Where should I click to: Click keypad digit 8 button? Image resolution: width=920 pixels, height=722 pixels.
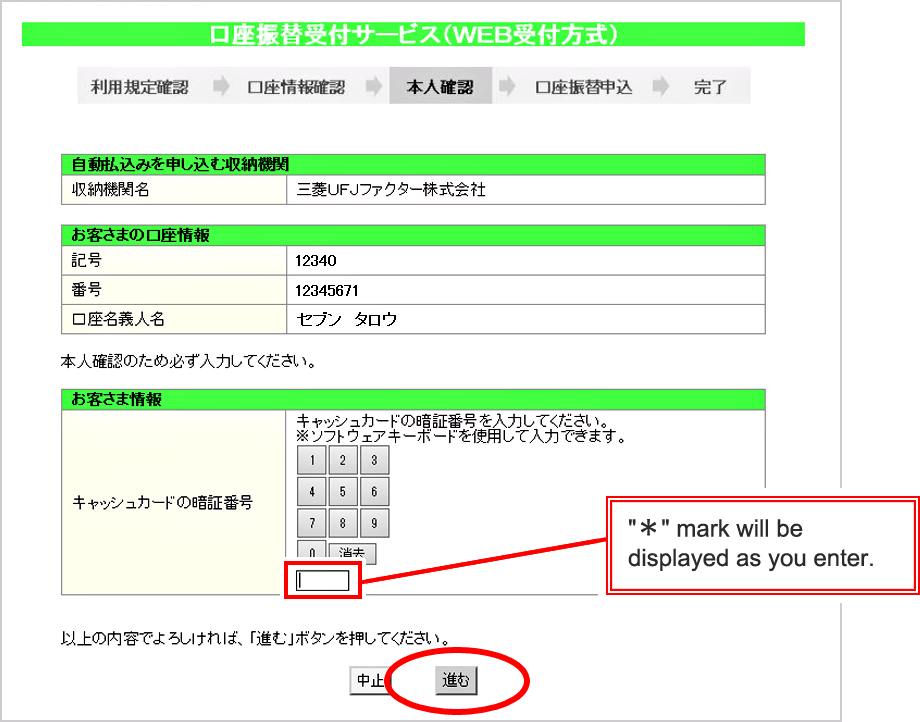pyautogui.click(x=343, y=523)
